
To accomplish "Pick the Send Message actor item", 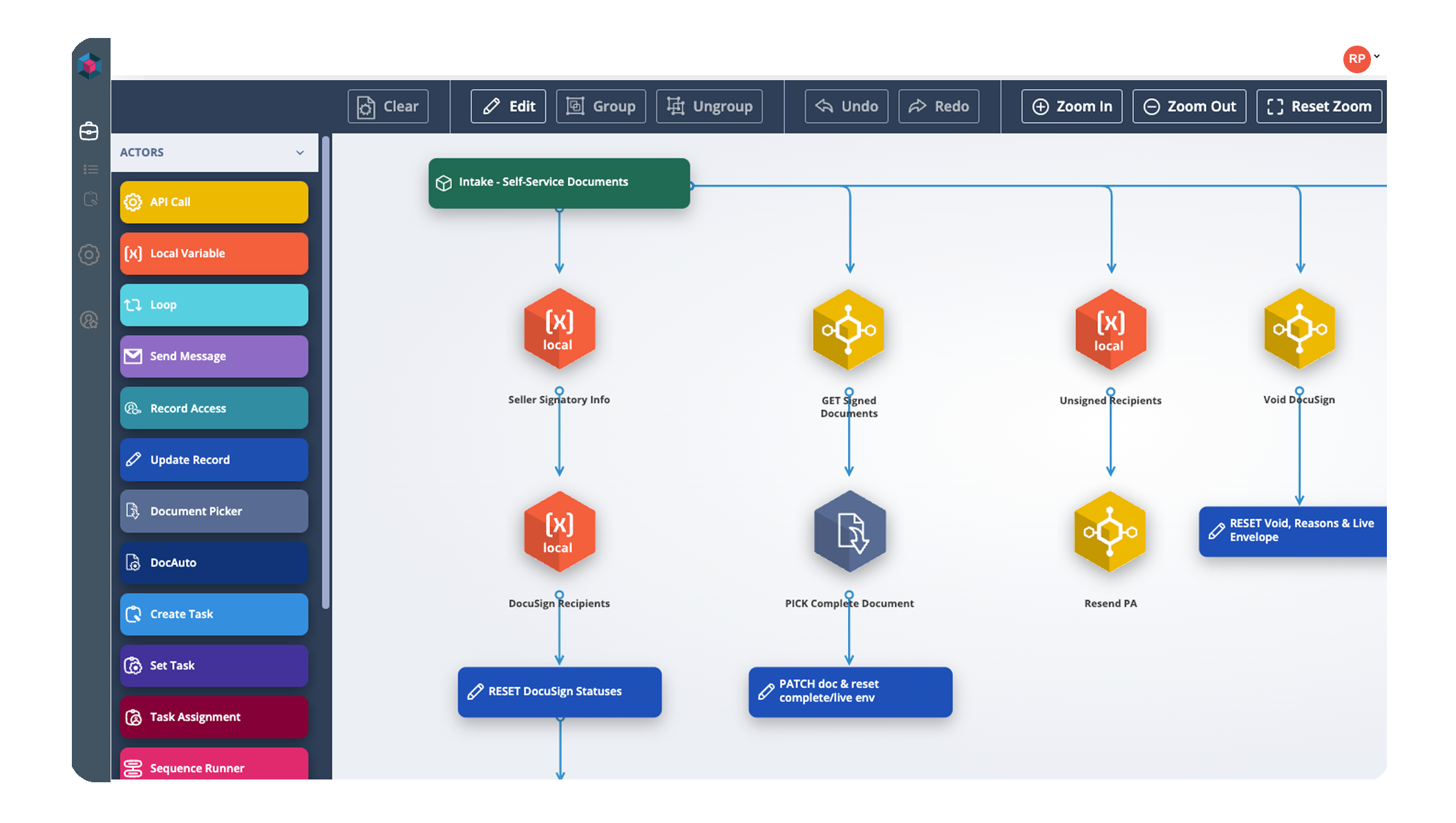I will [x=214, y=357].
